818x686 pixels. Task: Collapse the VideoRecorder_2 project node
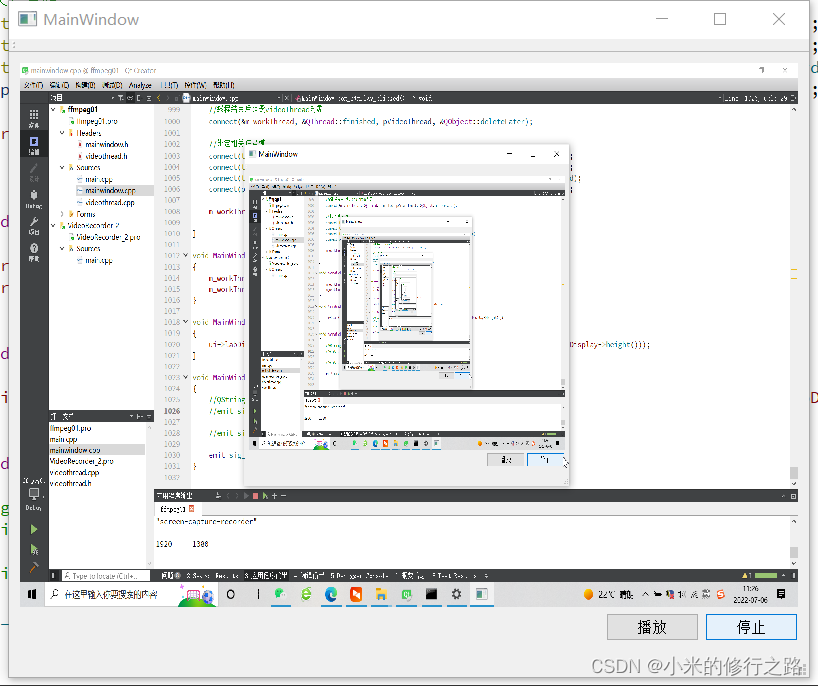[53, 225]
